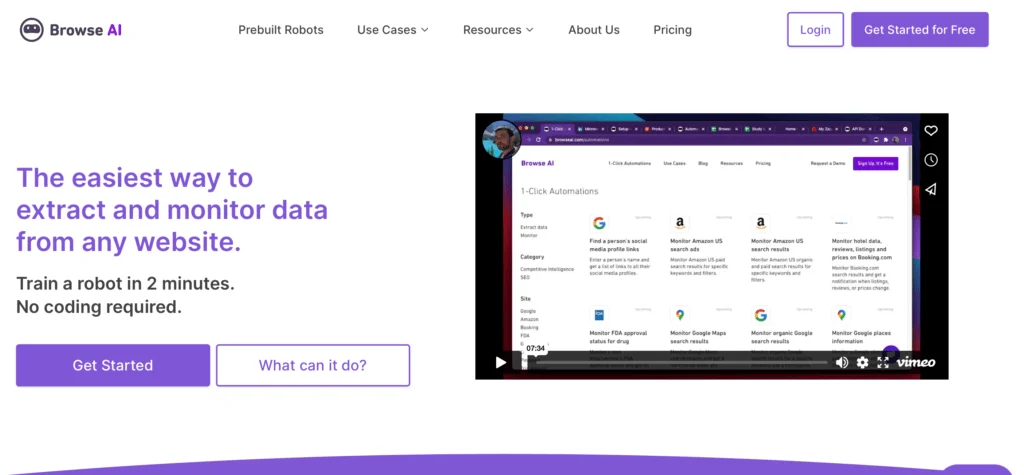Viewport: 1024px width, 475px height.
Task: Expand the Resources dropdown menu
Action: (498, 29)
